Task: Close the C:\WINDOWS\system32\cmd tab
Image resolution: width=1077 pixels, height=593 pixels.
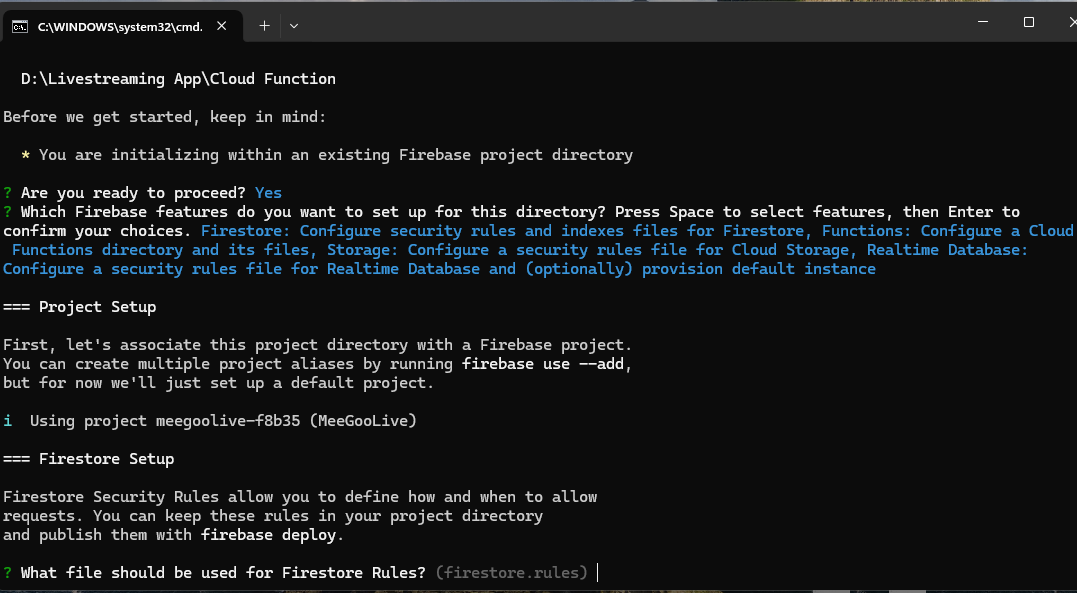Action: coord(223,27)
